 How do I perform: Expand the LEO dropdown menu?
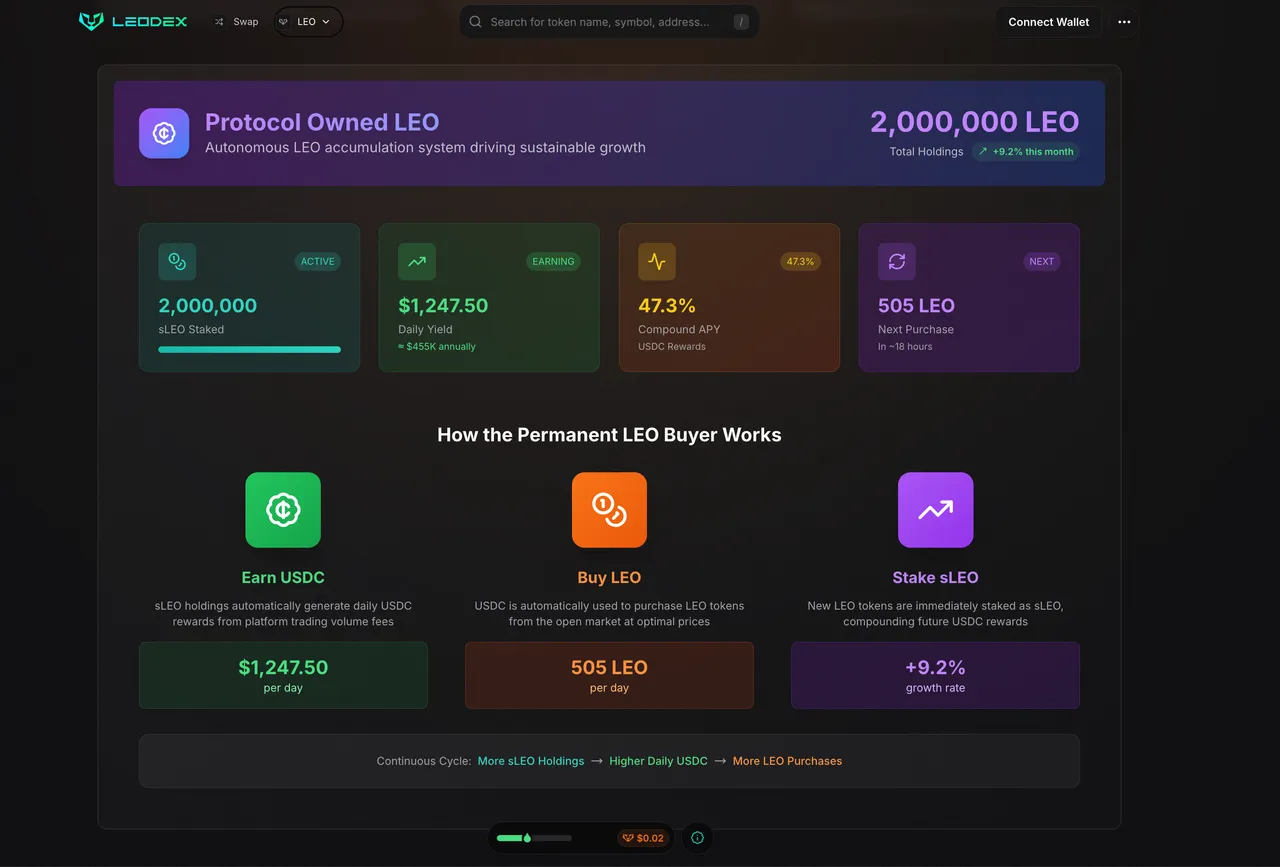308,22
